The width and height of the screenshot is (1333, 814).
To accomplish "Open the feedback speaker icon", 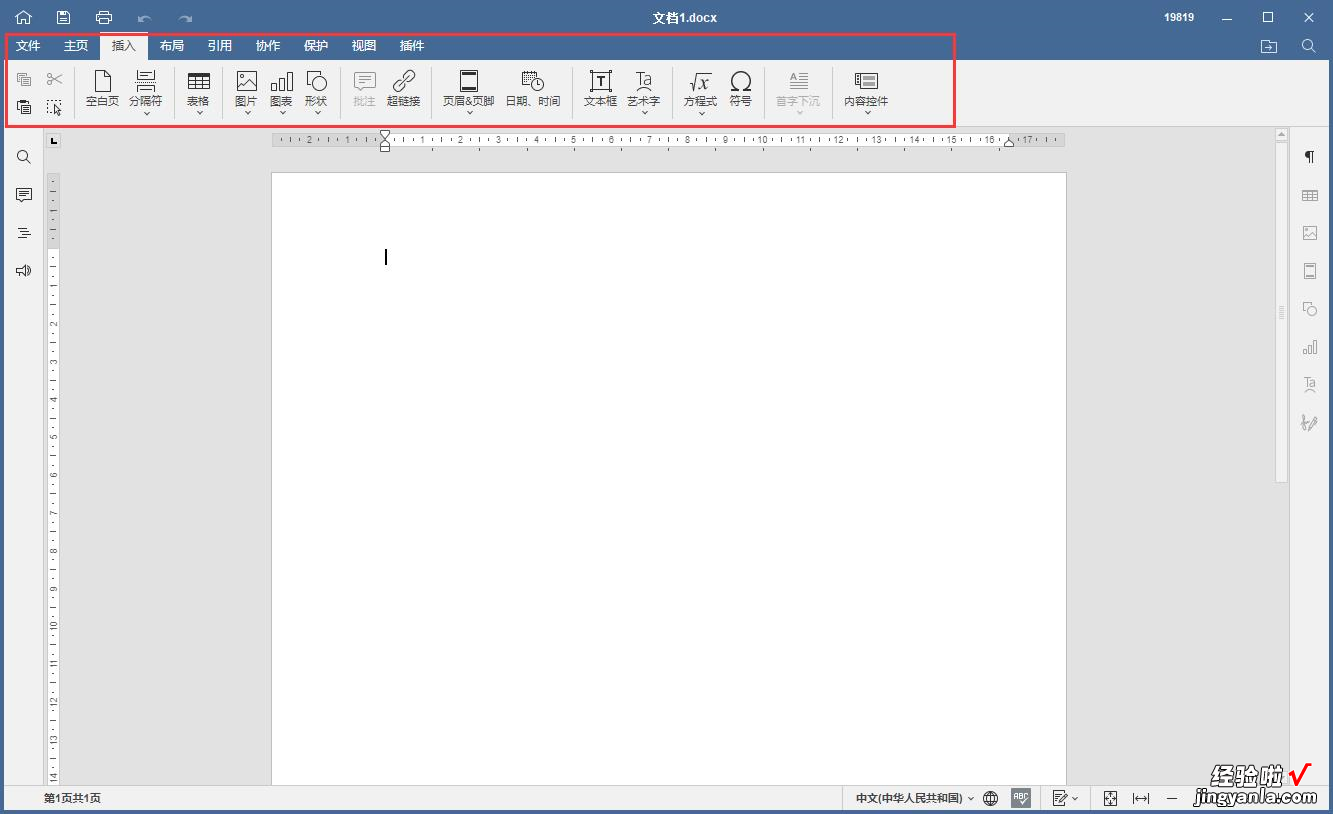I will pyautogui.click(x=24, y=271).
